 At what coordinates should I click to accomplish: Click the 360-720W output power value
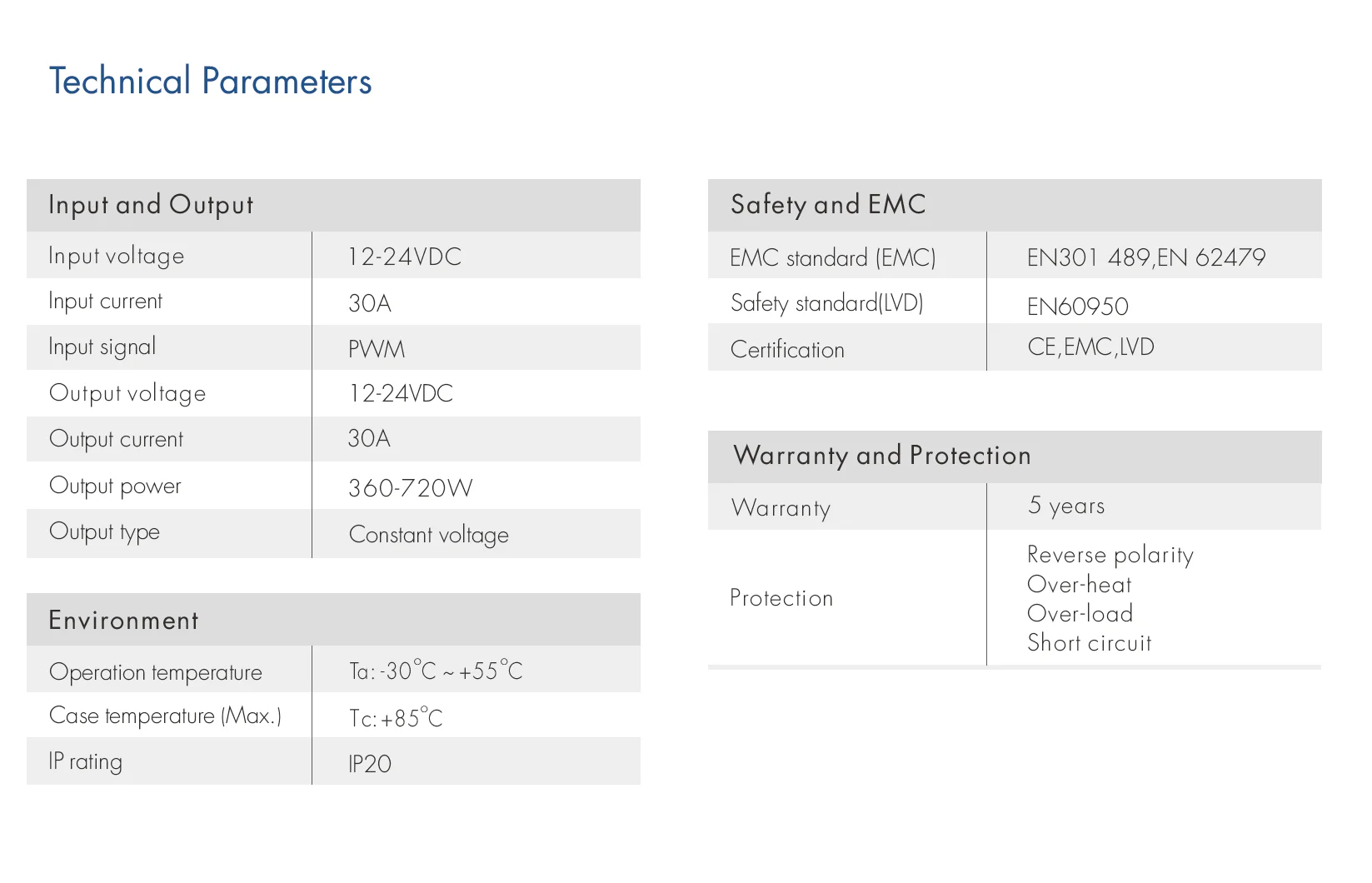410,488
